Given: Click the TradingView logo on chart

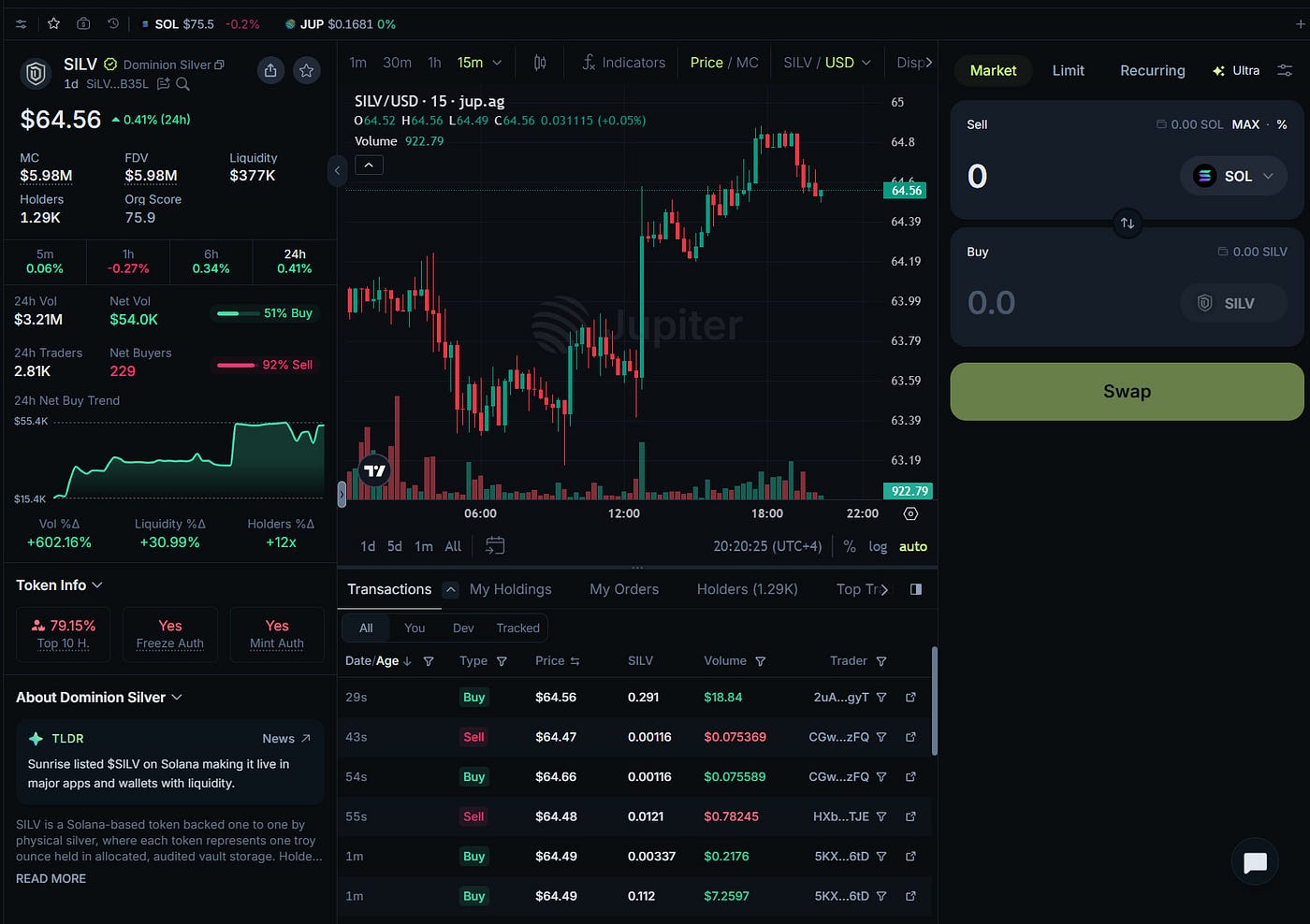Looking at the screenshot, I should 374,470.
